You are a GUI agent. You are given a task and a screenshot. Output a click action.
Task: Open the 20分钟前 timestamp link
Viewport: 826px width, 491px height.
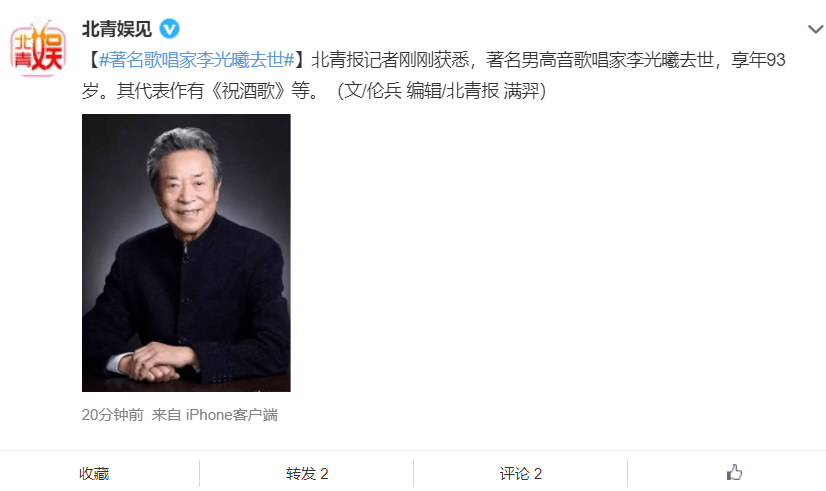112,415
